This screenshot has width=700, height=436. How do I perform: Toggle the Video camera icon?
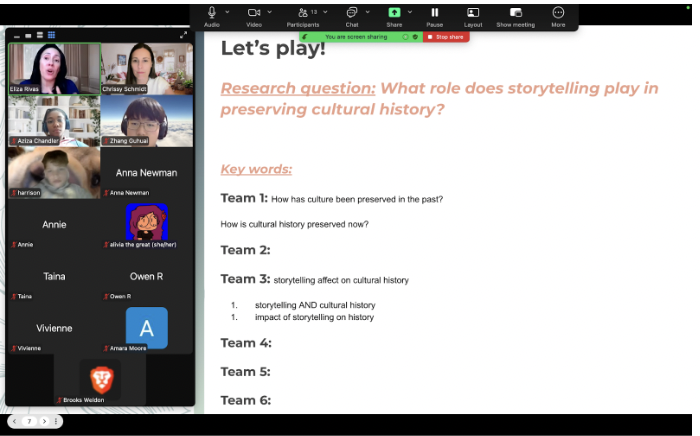(254, 12)
